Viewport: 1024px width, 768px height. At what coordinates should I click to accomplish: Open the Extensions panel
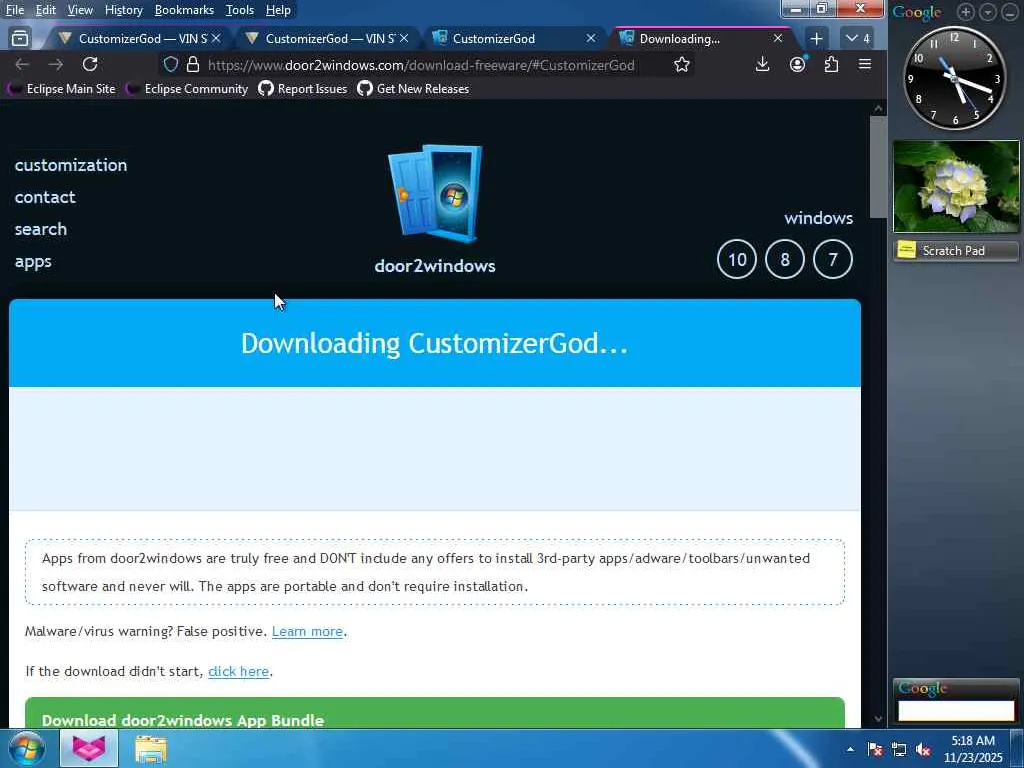(831, 64)
